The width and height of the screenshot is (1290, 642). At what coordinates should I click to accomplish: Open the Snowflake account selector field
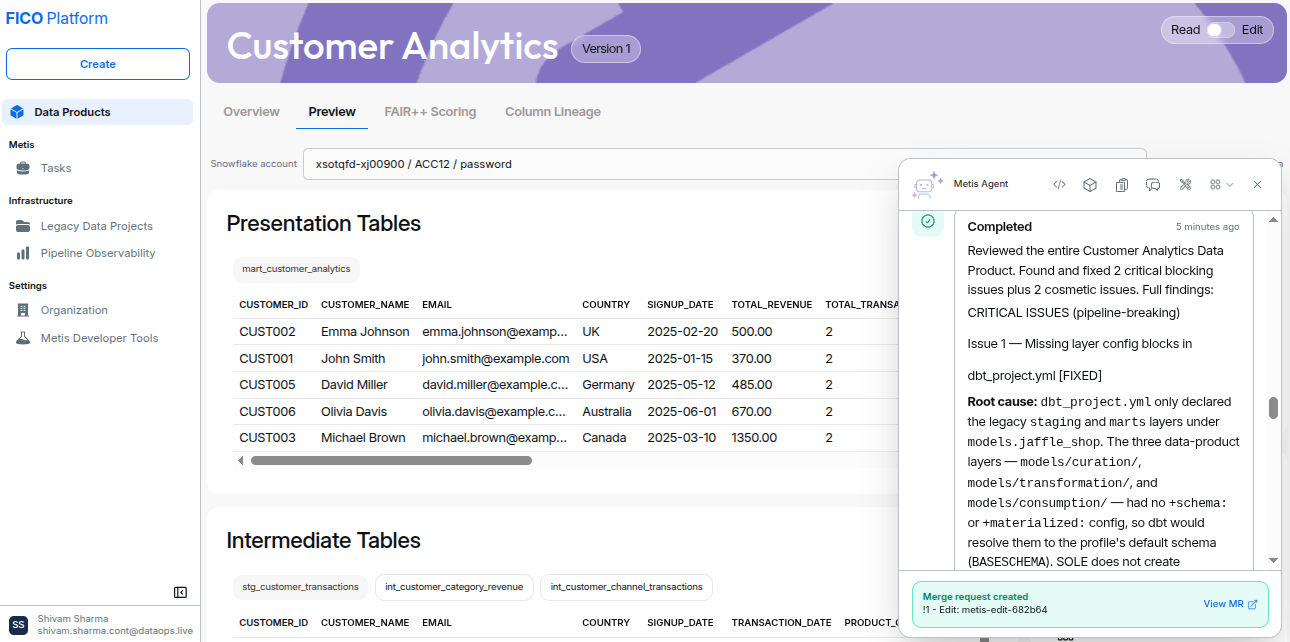click(724, 164)
